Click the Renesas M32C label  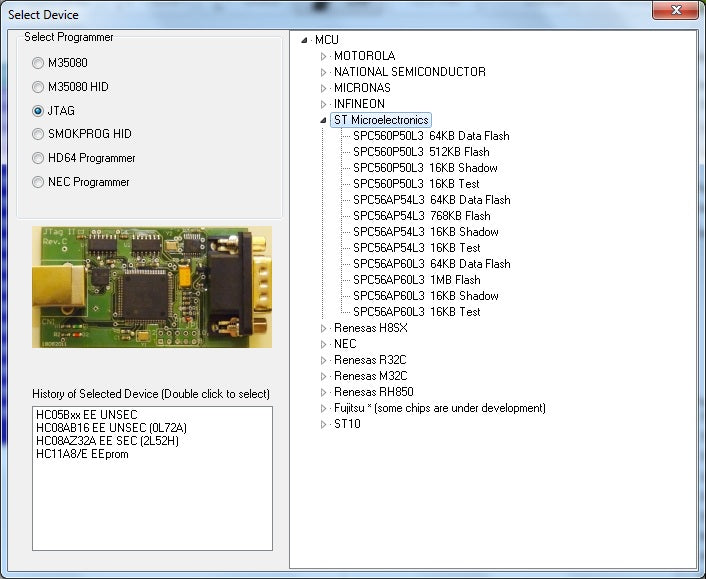click(371, 376)
